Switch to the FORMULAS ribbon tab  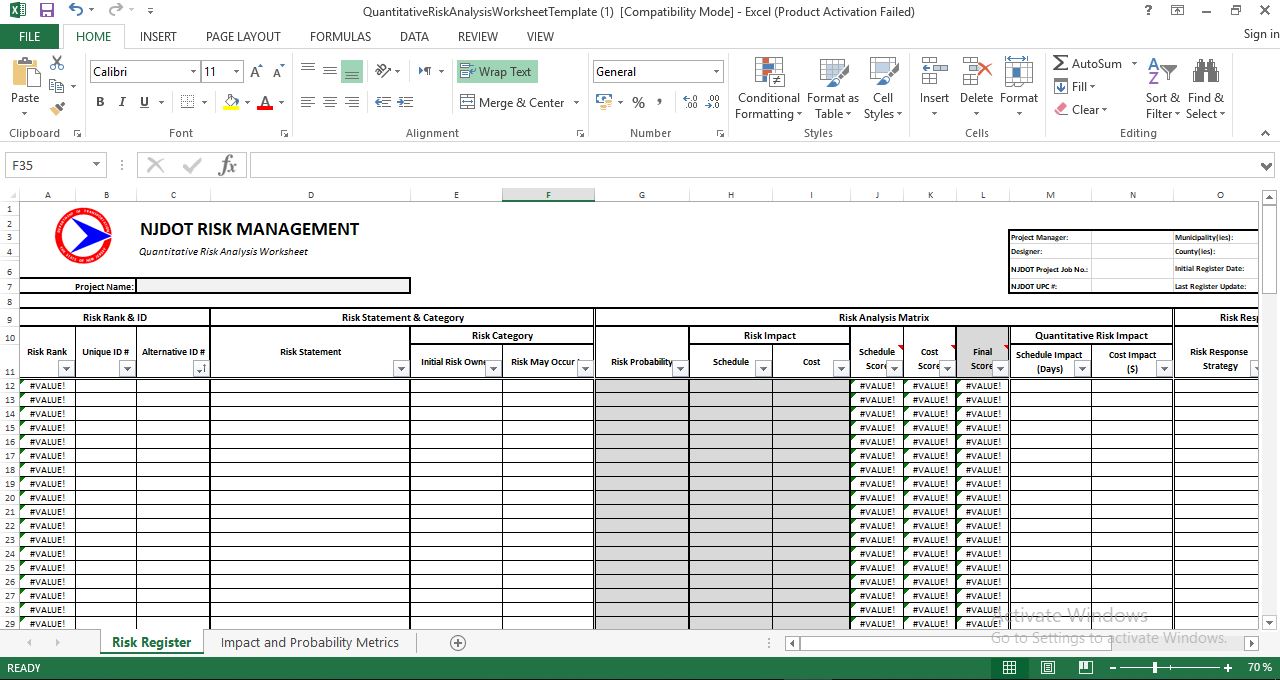tap(340, 36)
